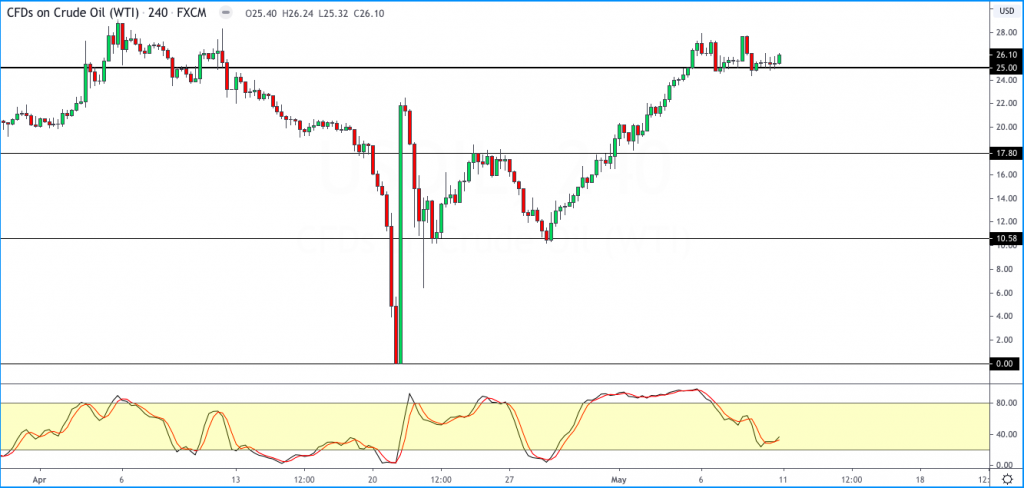
Task: Open the USD currency selector
Action: click(x=1006, y=10)
